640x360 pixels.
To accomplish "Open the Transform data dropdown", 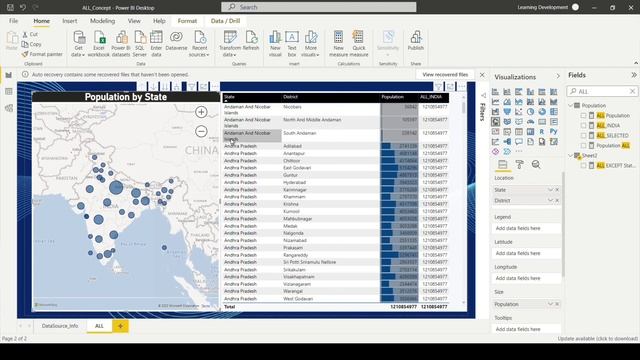I will pos(230,44).
